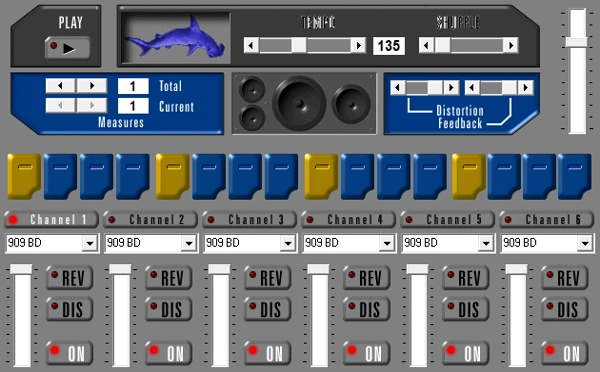Decrease total measures with the left arrow

tap(60, 86)
